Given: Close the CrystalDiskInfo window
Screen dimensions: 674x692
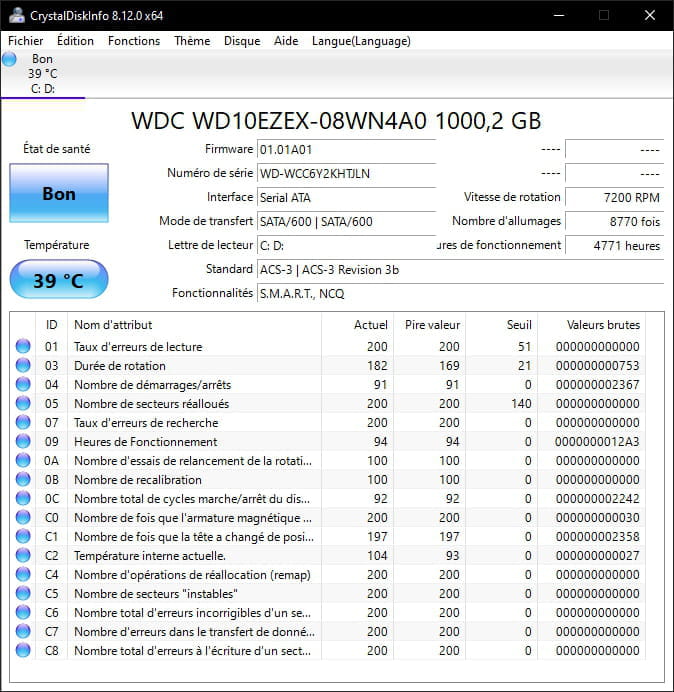Looking at the screenshot, I should coord(650,15).
